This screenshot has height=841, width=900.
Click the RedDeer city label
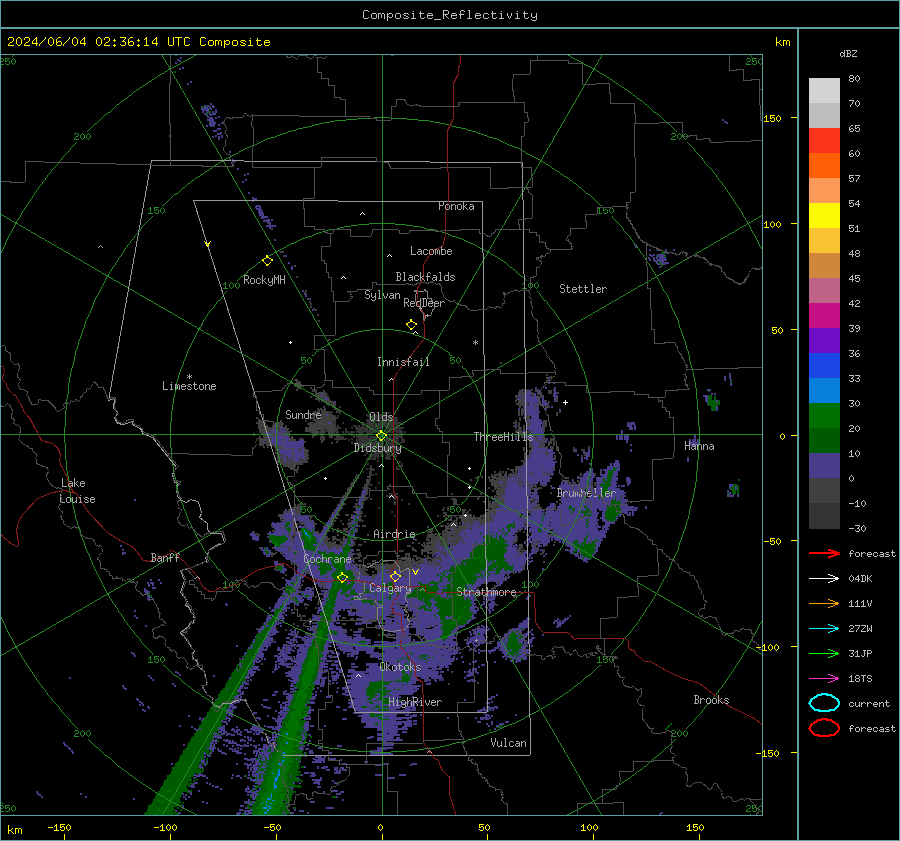click(x=424, y=303)
